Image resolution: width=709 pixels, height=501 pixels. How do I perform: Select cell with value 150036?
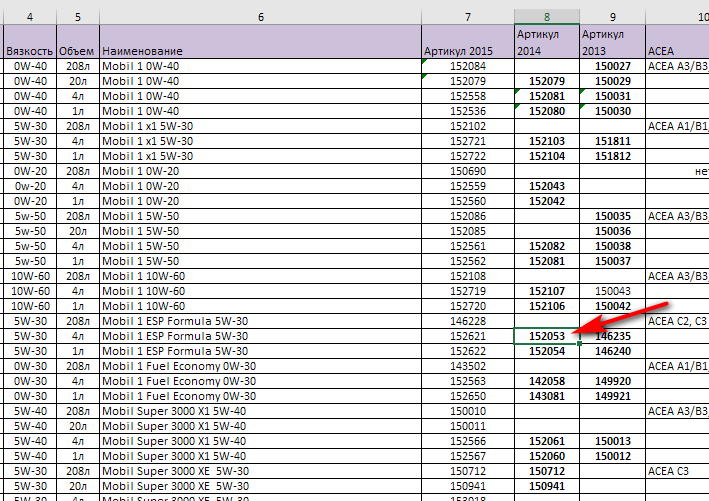(612, 231)
